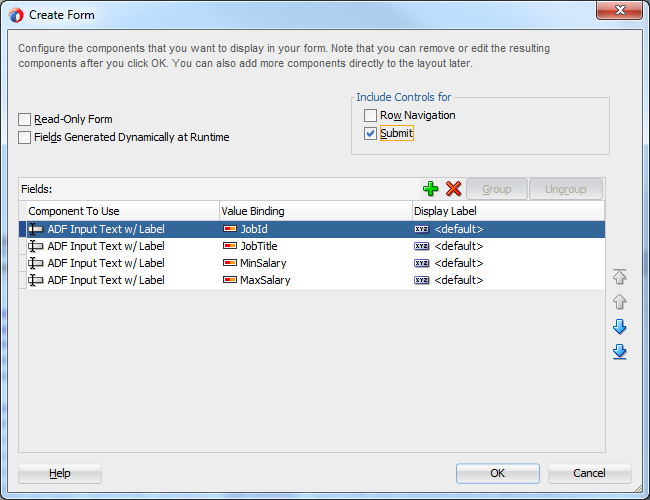This screenshot has height=500, width=650.
Task: Click <default> display label for JobId
Action: (x=458, y=229)
